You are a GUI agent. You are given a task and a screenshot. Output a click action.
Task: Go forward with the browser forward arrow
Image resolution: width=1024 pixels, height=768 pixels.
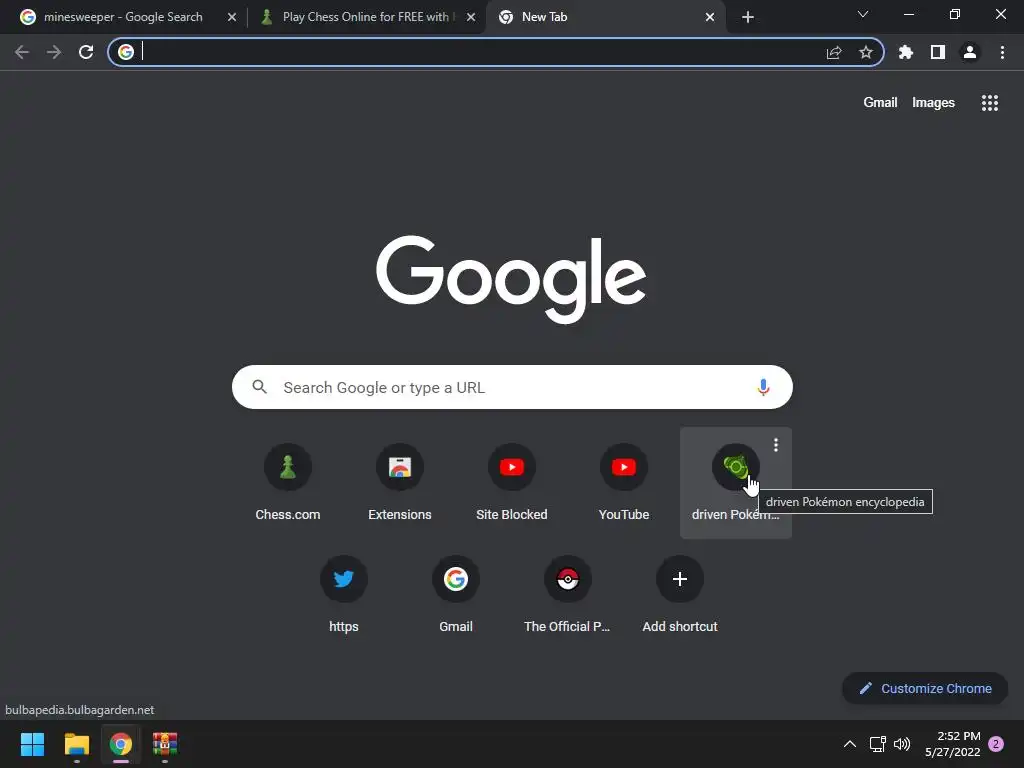(x=54, y=52)
